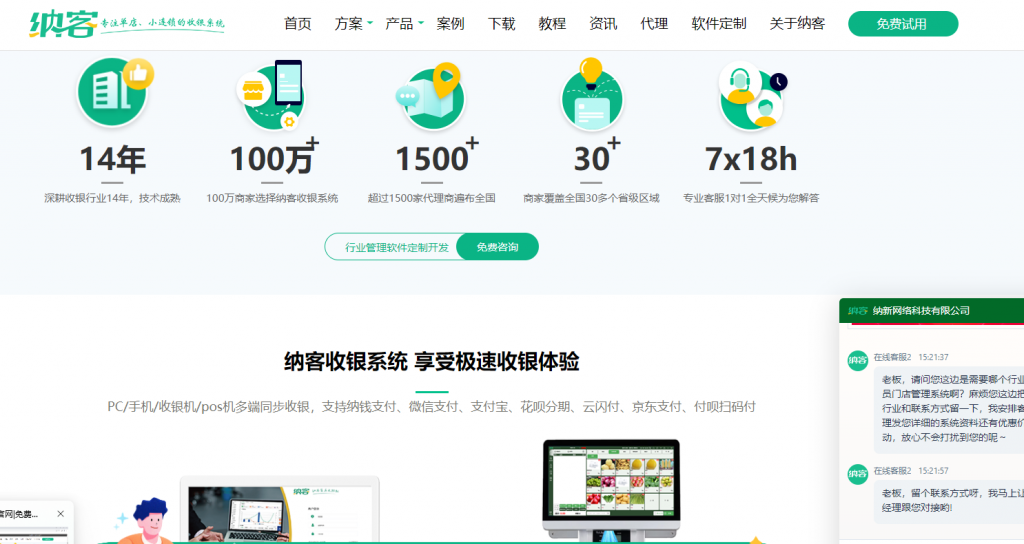Click the 100万 statistic text
Viewport: 1024px width, 544px height.
click(274, 157)
